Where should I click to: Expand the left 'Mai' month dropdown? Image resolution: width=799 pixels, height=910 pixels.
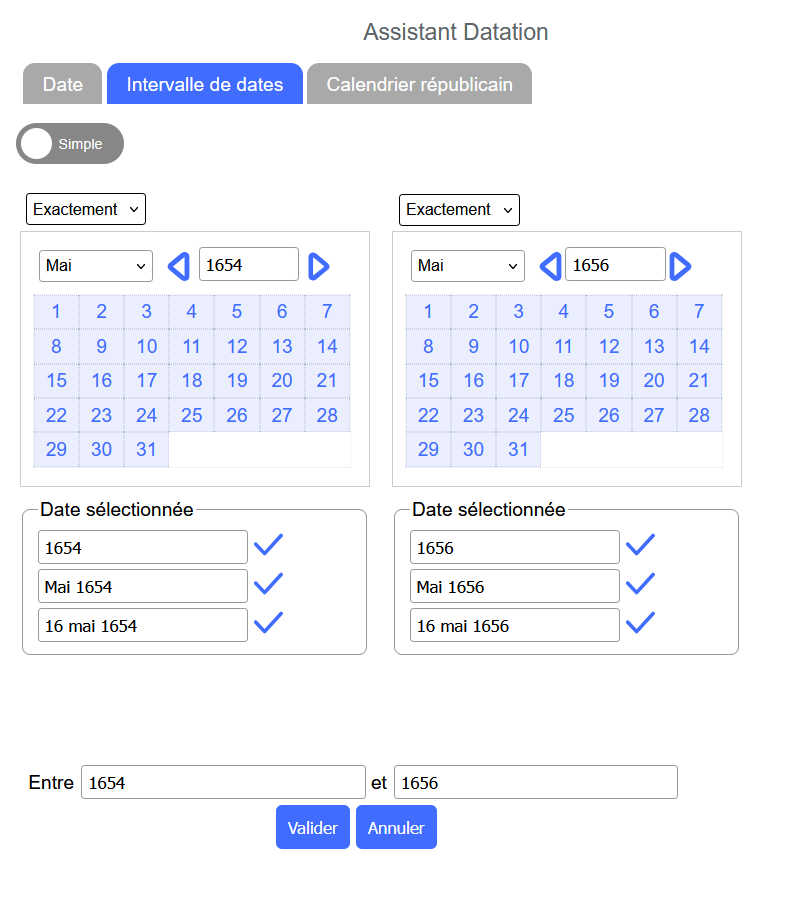(96, 266)
